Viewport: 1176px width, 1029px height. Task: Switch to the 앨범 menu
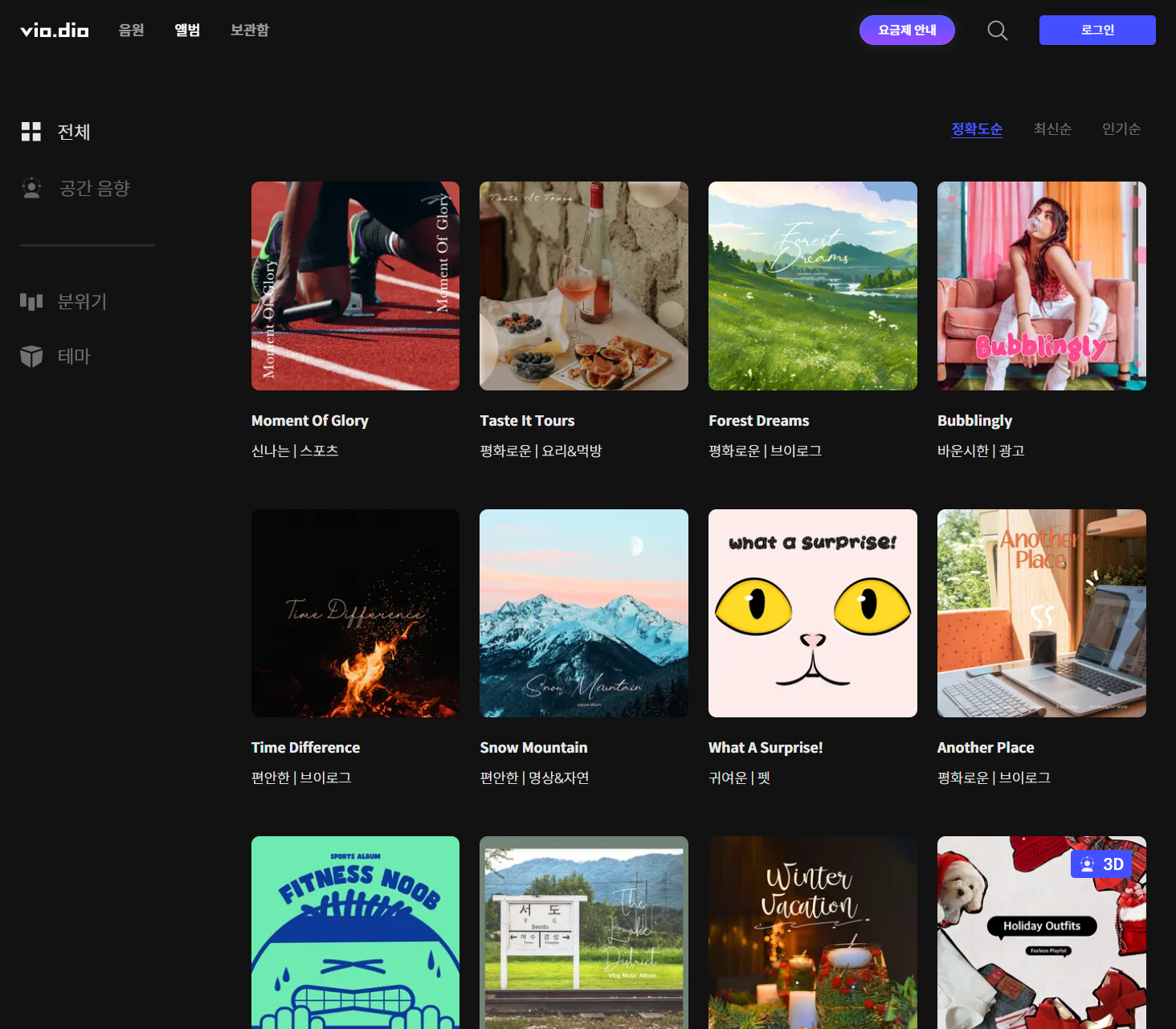point(187,31)
